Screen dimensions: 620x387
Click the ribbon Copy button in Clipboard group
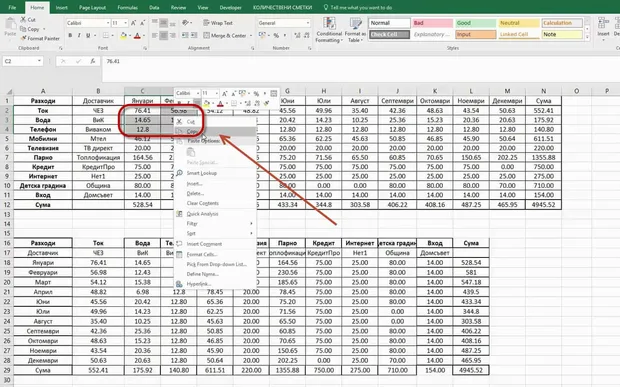[30, 29]
